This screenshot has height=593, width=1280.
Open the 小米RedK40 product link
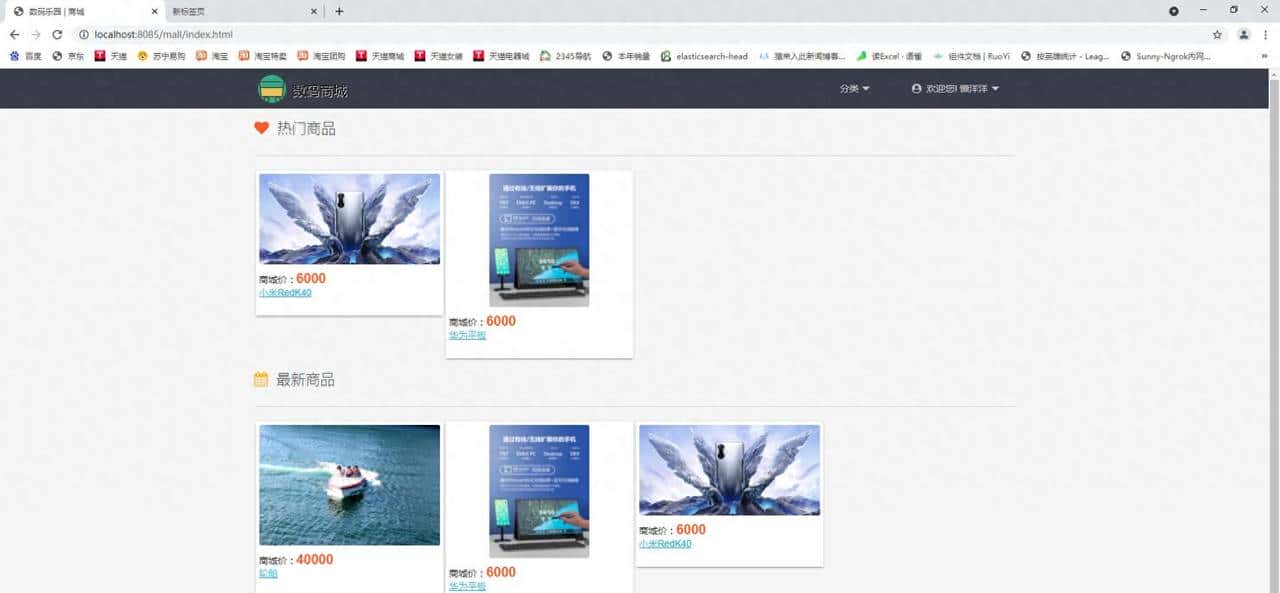tap(285, 293)
